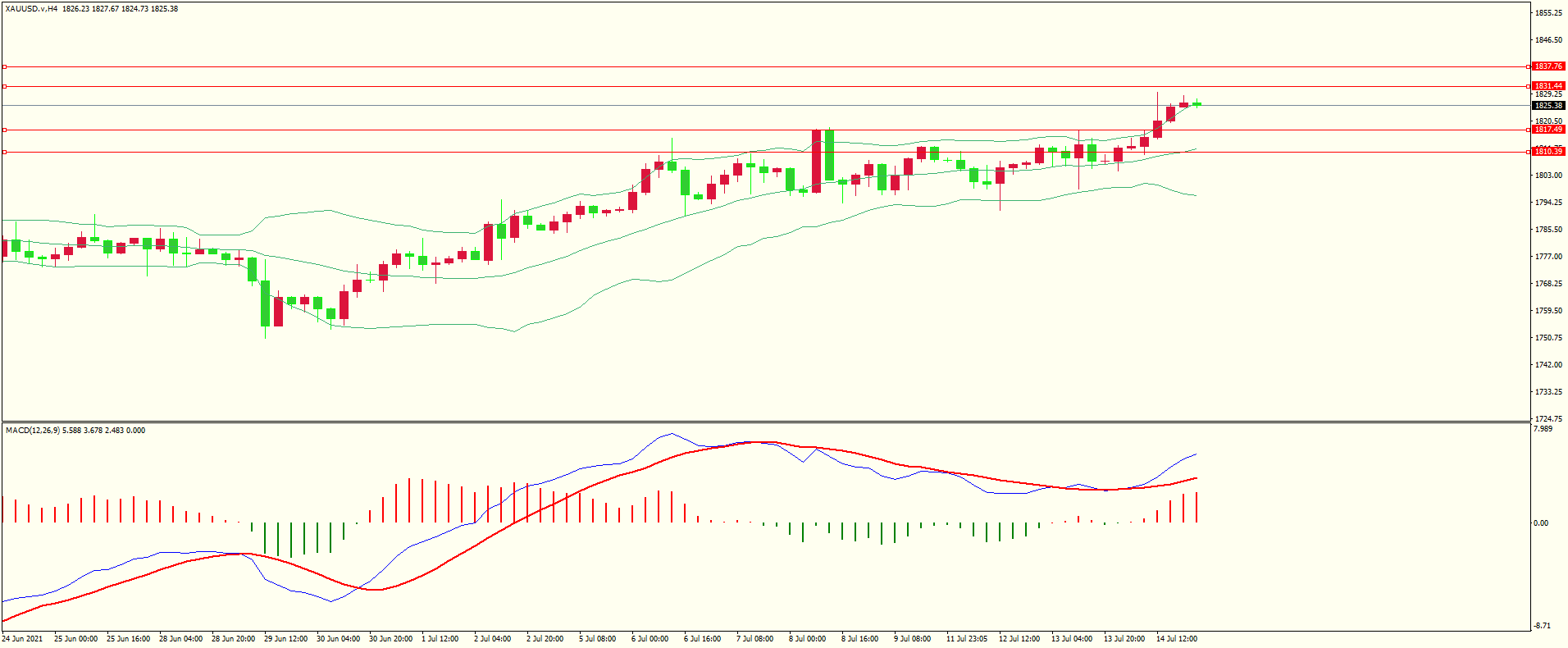The width and height of the screenshot is (1568, 648).
Task: Click the 1759.50 price scale label
Action: (x=1548, y=311)
